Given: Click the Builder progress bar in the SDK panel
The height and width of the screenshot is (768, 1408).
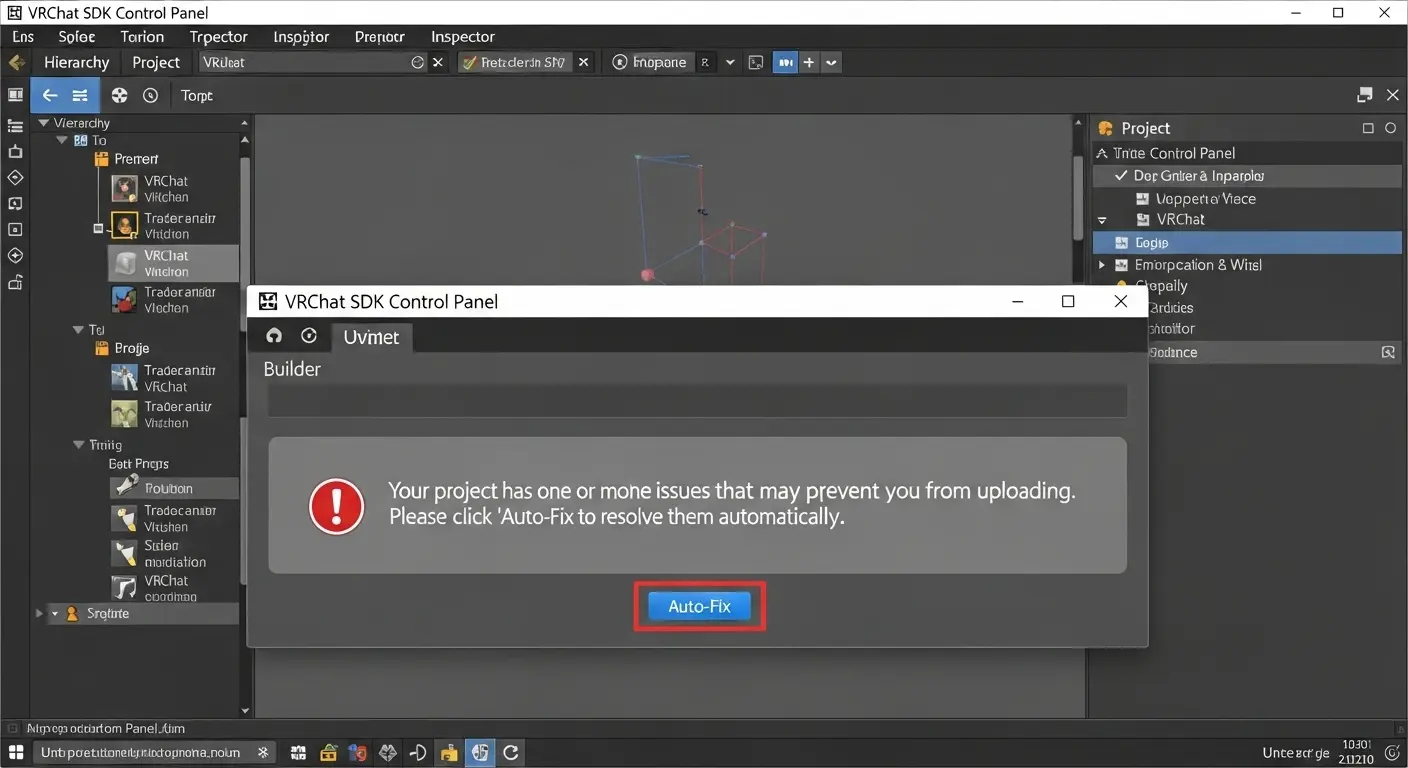Looking at the screenshot, I should pyautogui.click(x=697, y=401).
